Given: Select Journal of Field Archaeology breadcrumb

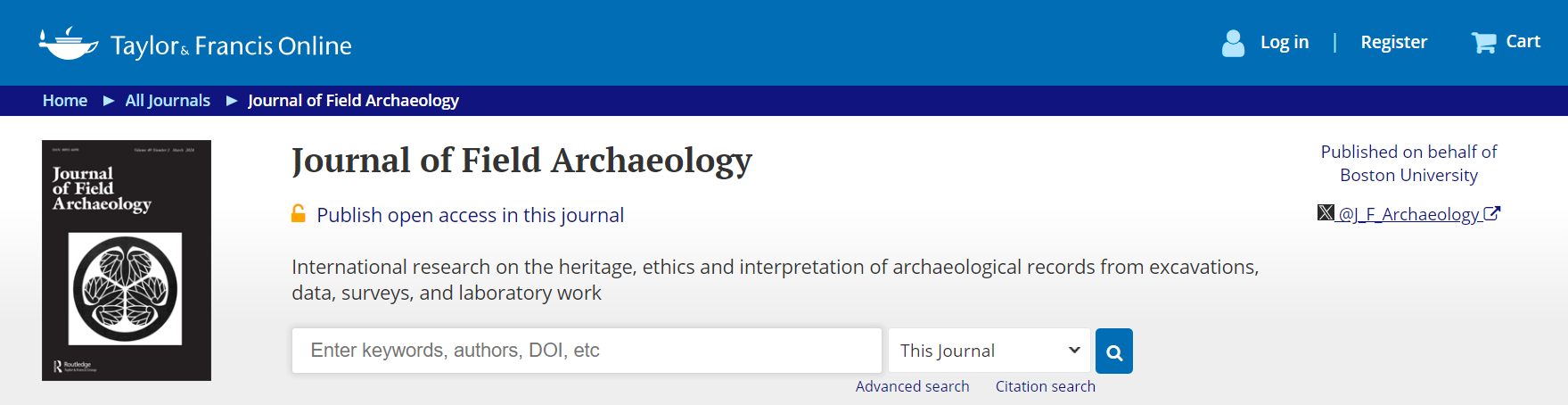Looking at the screenshot, I should pyautogui.click(x=353, y=101).
